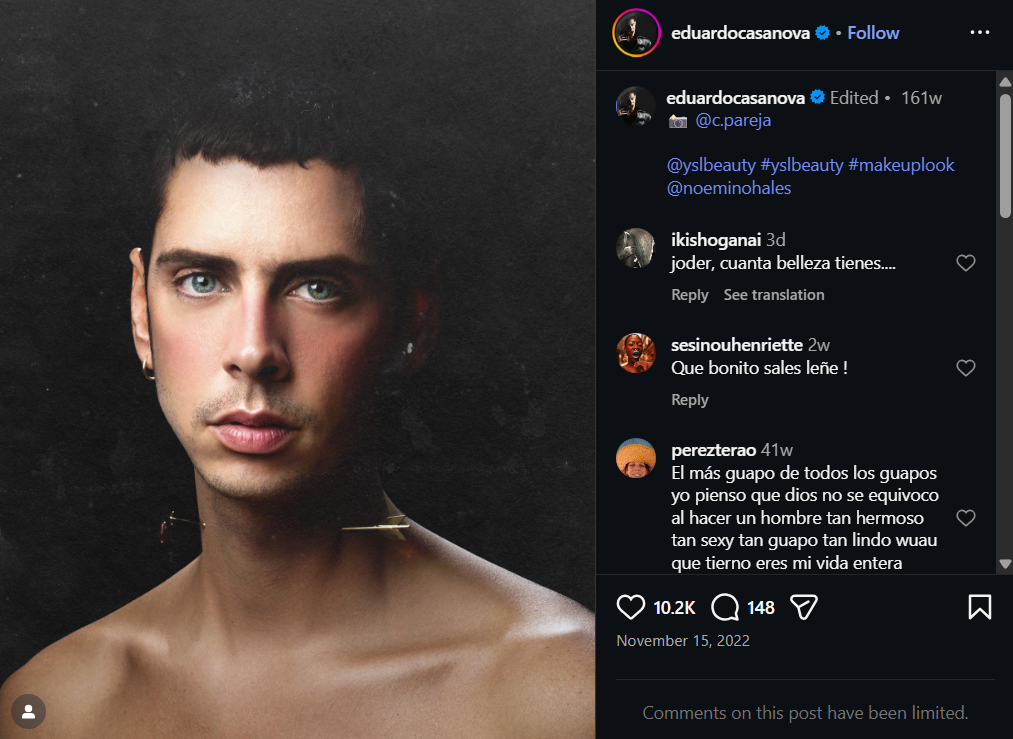Image resolution: width=1013 pixels, height=739 pixels.
Task: Reply to sesinouhenriette's comment
Action: pos(689,400)
